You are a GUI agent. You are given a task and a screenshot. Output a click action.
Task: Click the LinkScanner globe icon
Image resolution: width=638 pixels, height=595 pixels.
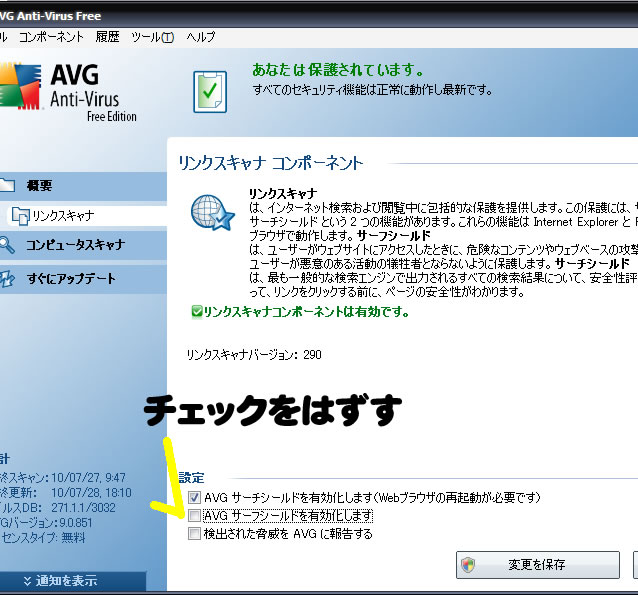point(213,212)
